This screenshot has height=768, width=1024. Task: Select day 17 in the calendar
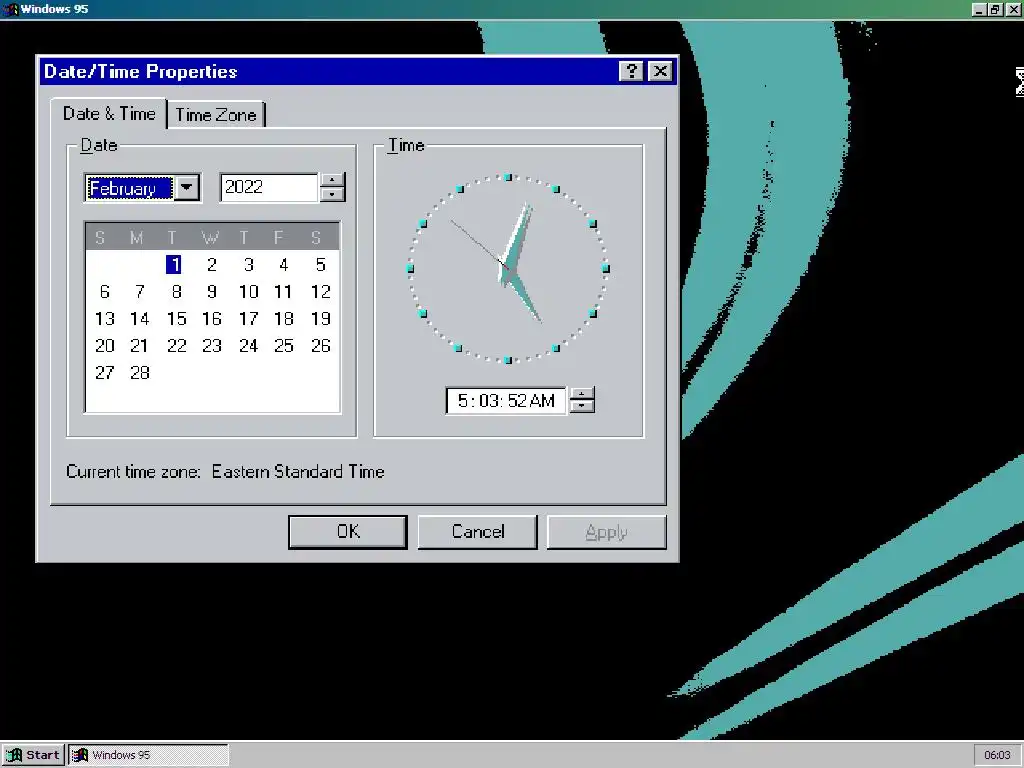[x=248, y=319]
